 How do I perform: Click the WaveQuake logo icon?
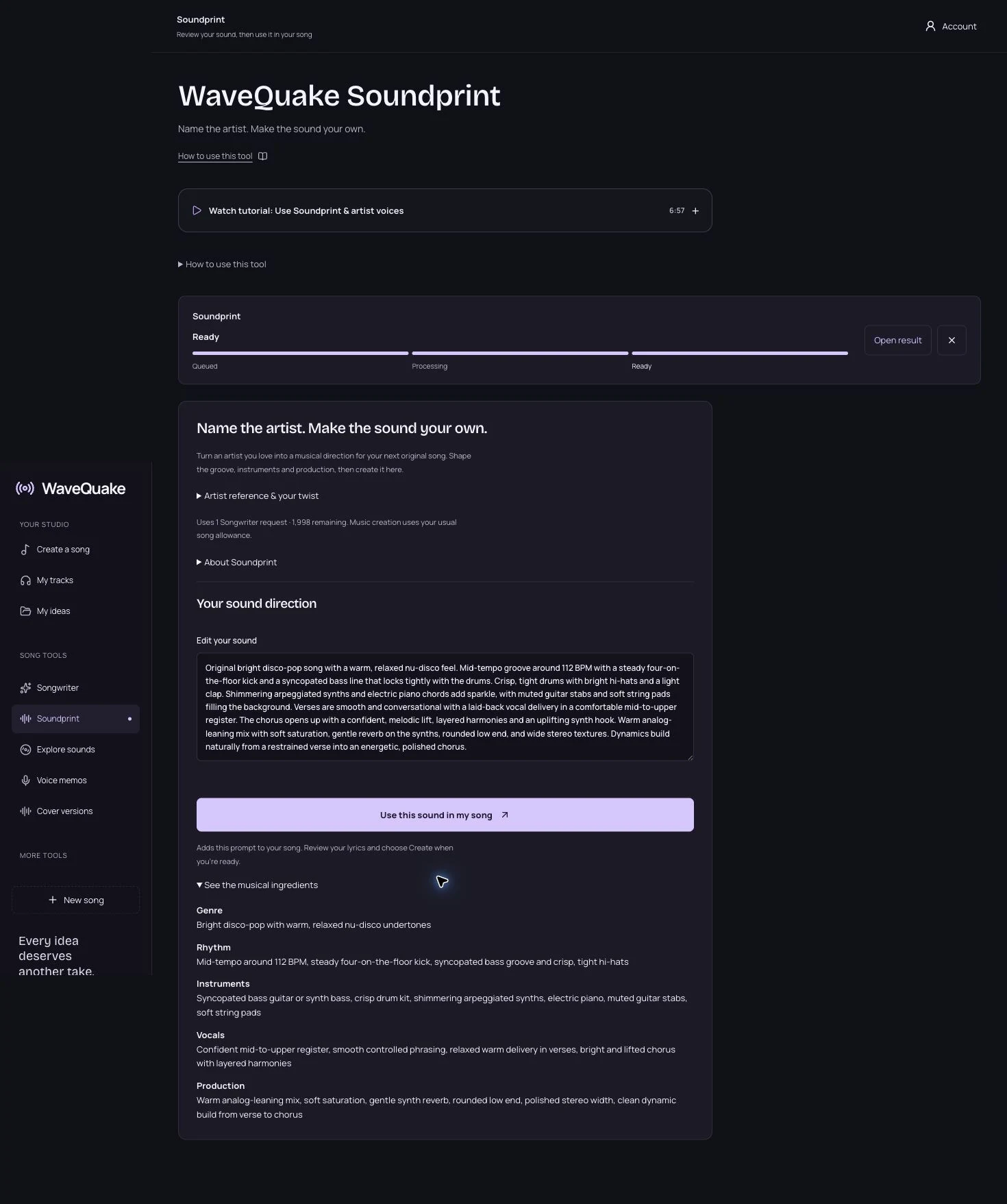point(25,489)
